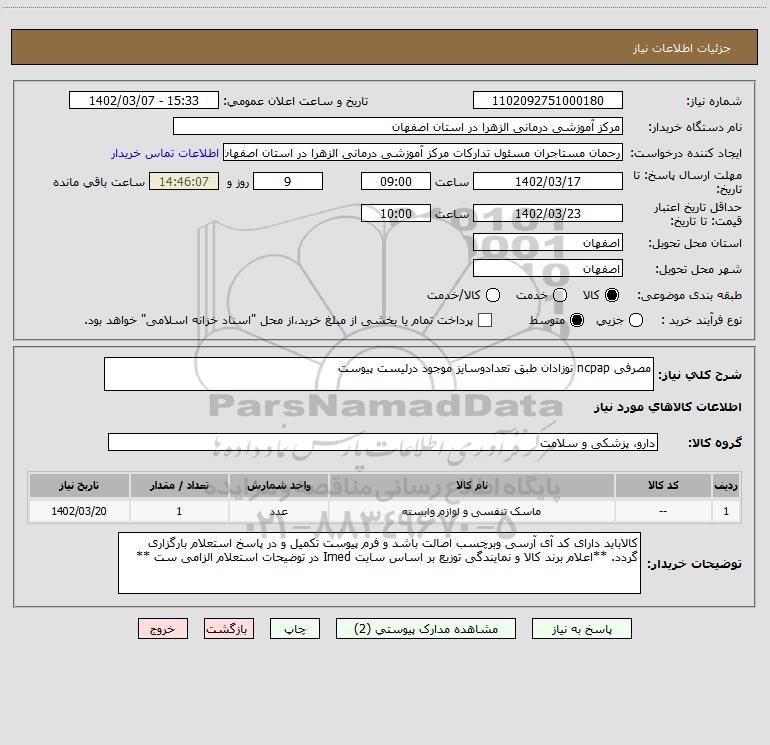The height and width of the screenshot is (745, 770).
Task: Click the نام کالا column header
Action: point(471,485)
